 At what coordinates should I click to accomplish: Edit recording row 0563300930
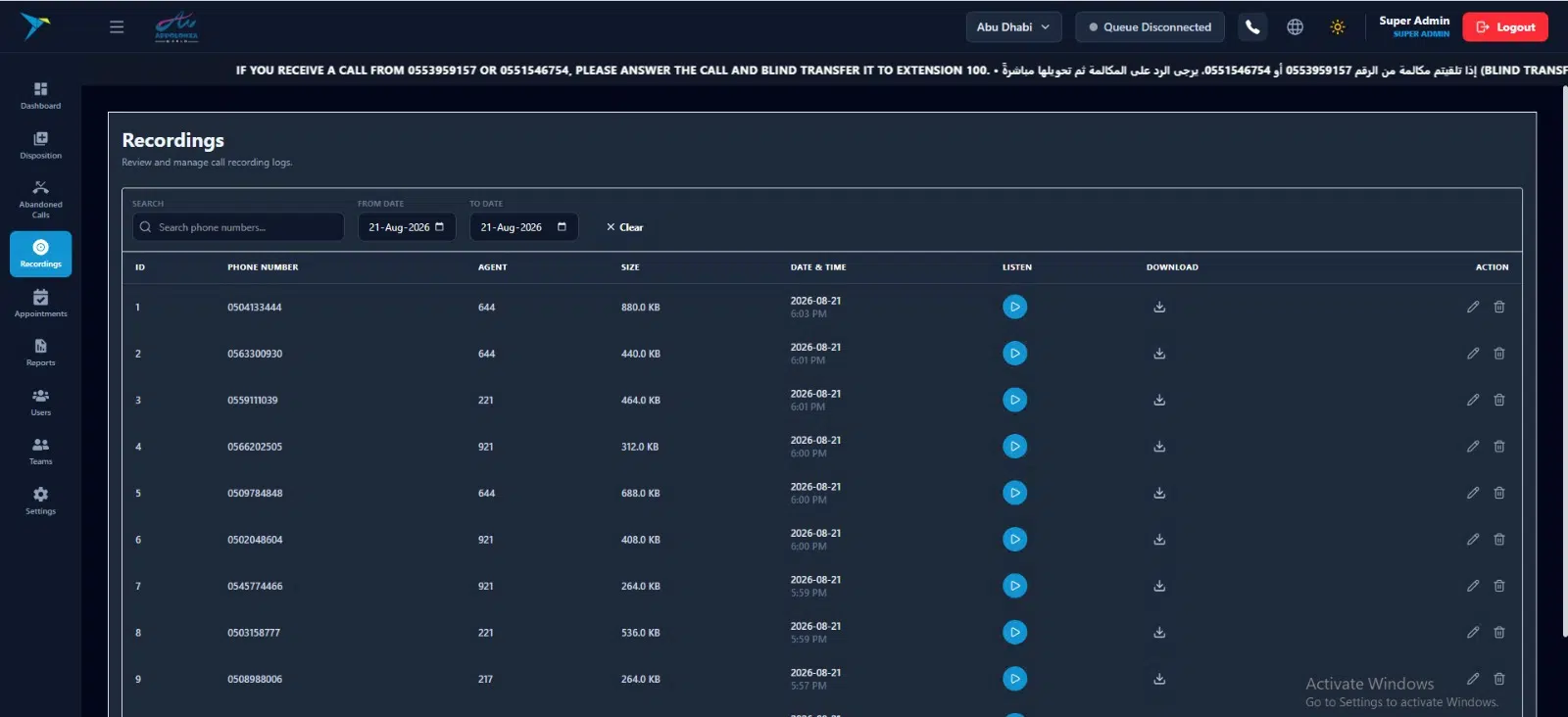(x=1473, y=353)
